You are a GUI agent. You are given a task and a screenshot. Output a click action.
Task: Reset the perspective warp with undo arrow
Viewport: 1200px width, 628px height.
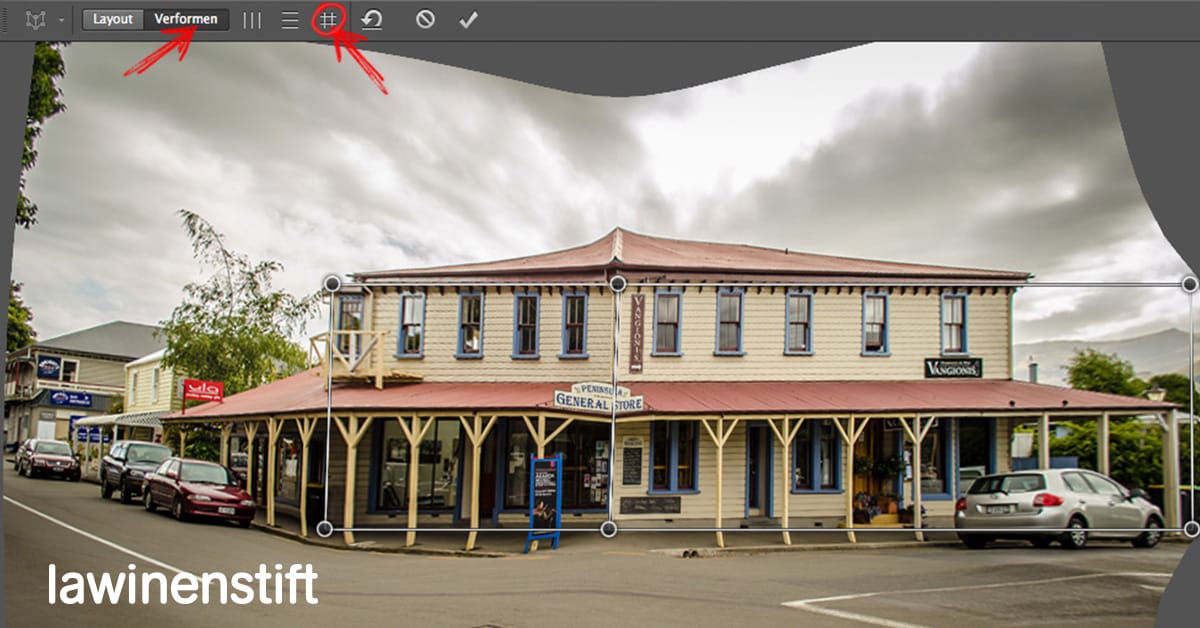pos(372,20)
